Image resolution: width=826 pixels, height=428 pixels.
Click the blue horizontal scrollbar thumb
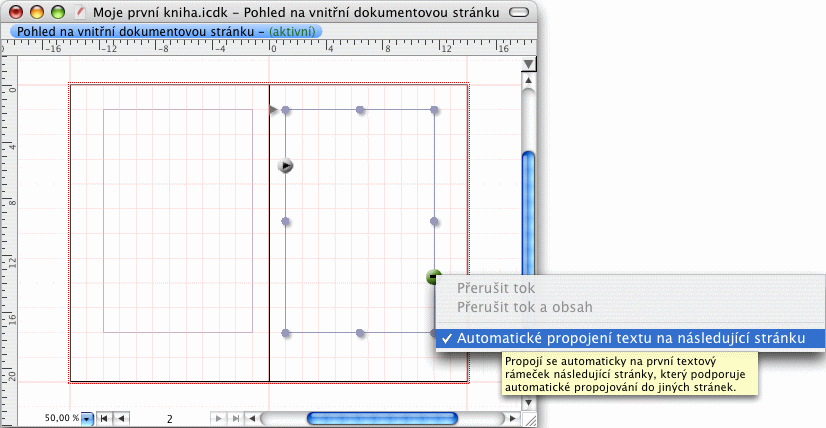point(382,419)
